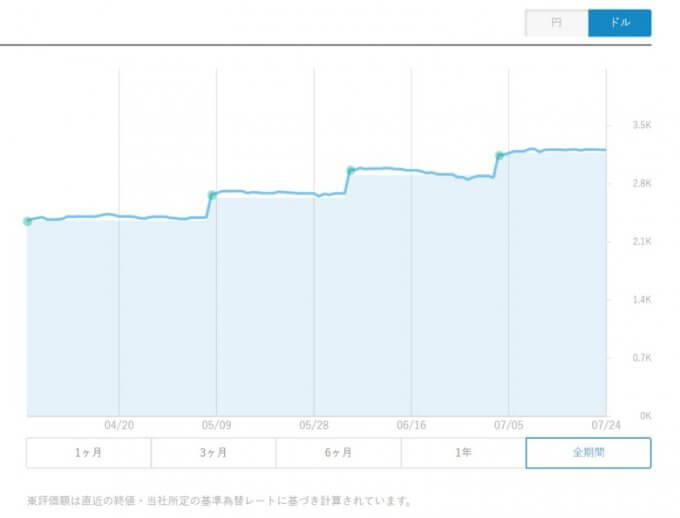
Task: Click the 3.5K value axis label
Action: (642, 125)
